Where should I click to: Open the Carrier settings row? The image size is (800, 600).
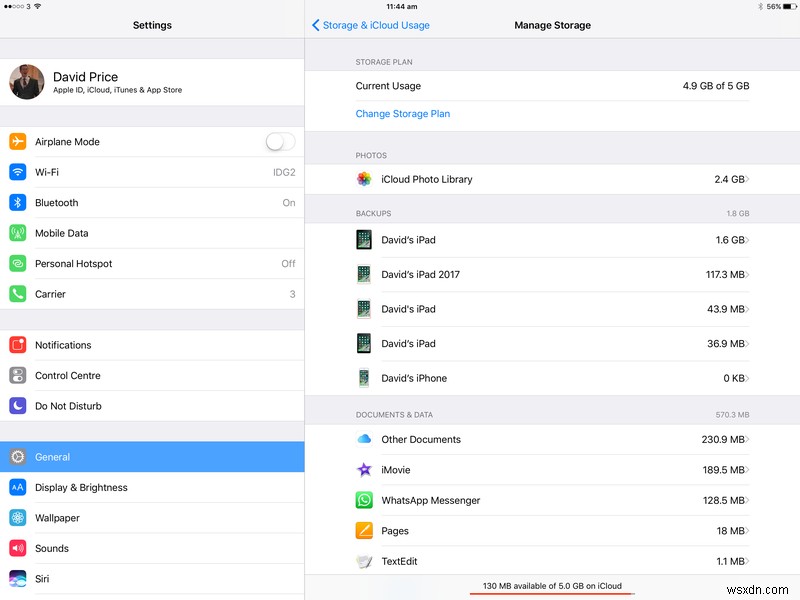point(152,294)
